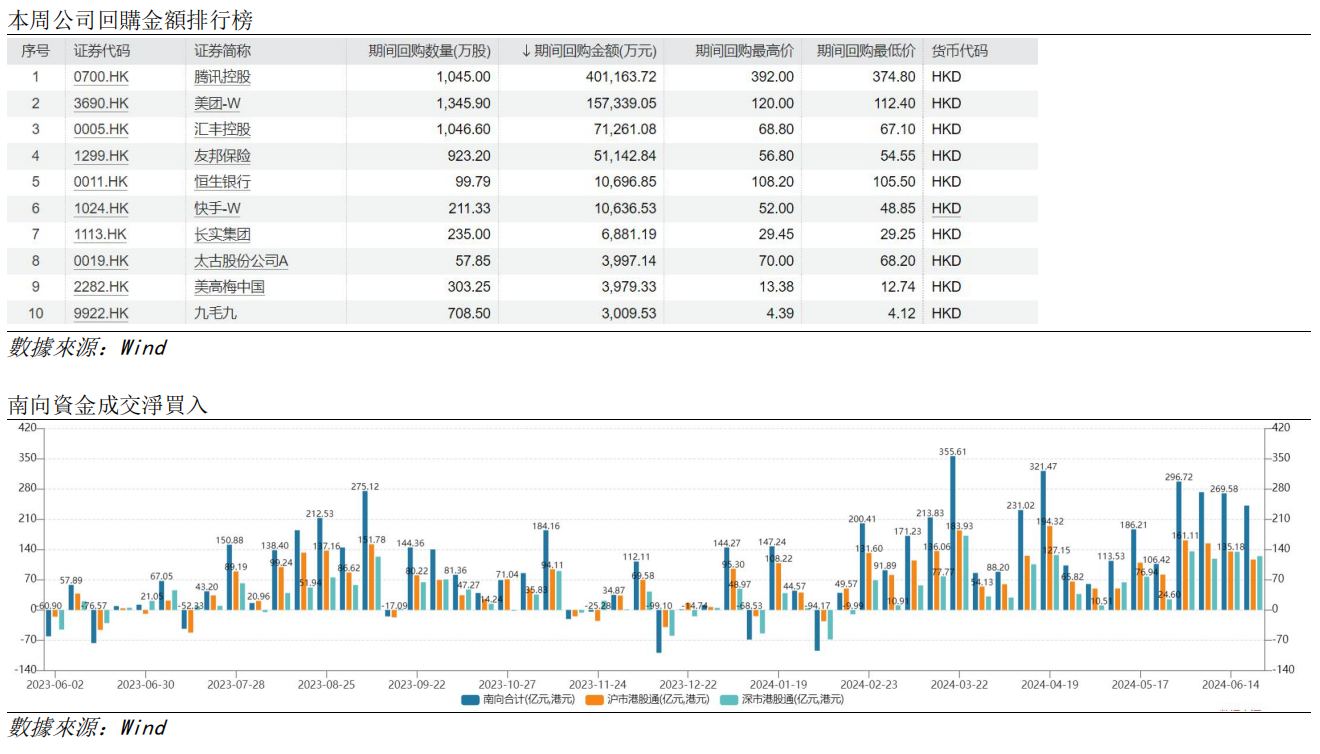Click the orange 沪市港股通 legend swatch
Screen dimensions: 1320x754
click(594, 700)
